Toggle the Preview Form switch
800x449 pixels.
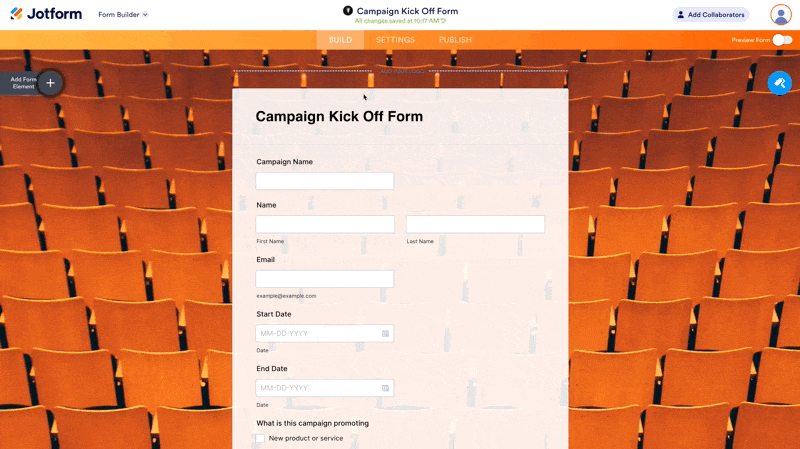(x=782, y=40)
